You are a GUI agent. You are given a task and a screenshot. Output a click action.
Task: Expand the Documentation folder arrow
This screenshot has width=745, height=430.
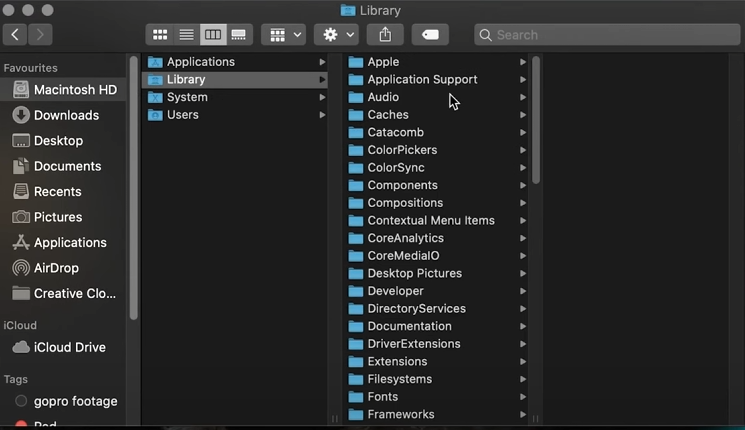coord(523,326)
